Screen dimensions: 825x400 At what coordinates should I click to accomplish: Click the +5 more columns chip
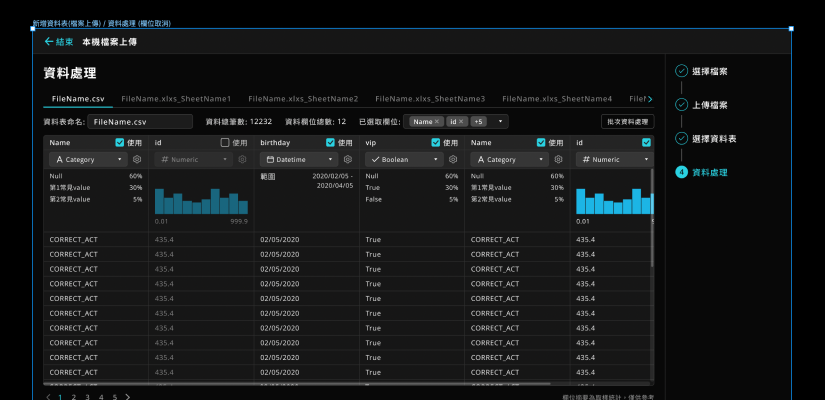479,122
